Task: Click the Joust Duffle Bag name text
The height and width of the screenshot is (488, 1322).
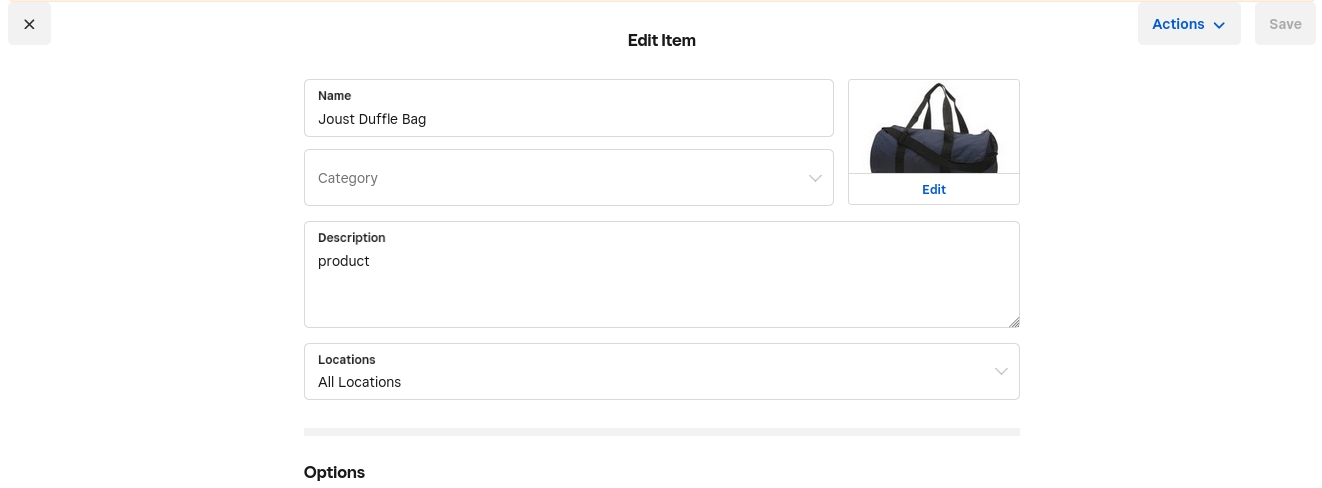Action: (x=372, y=119)
